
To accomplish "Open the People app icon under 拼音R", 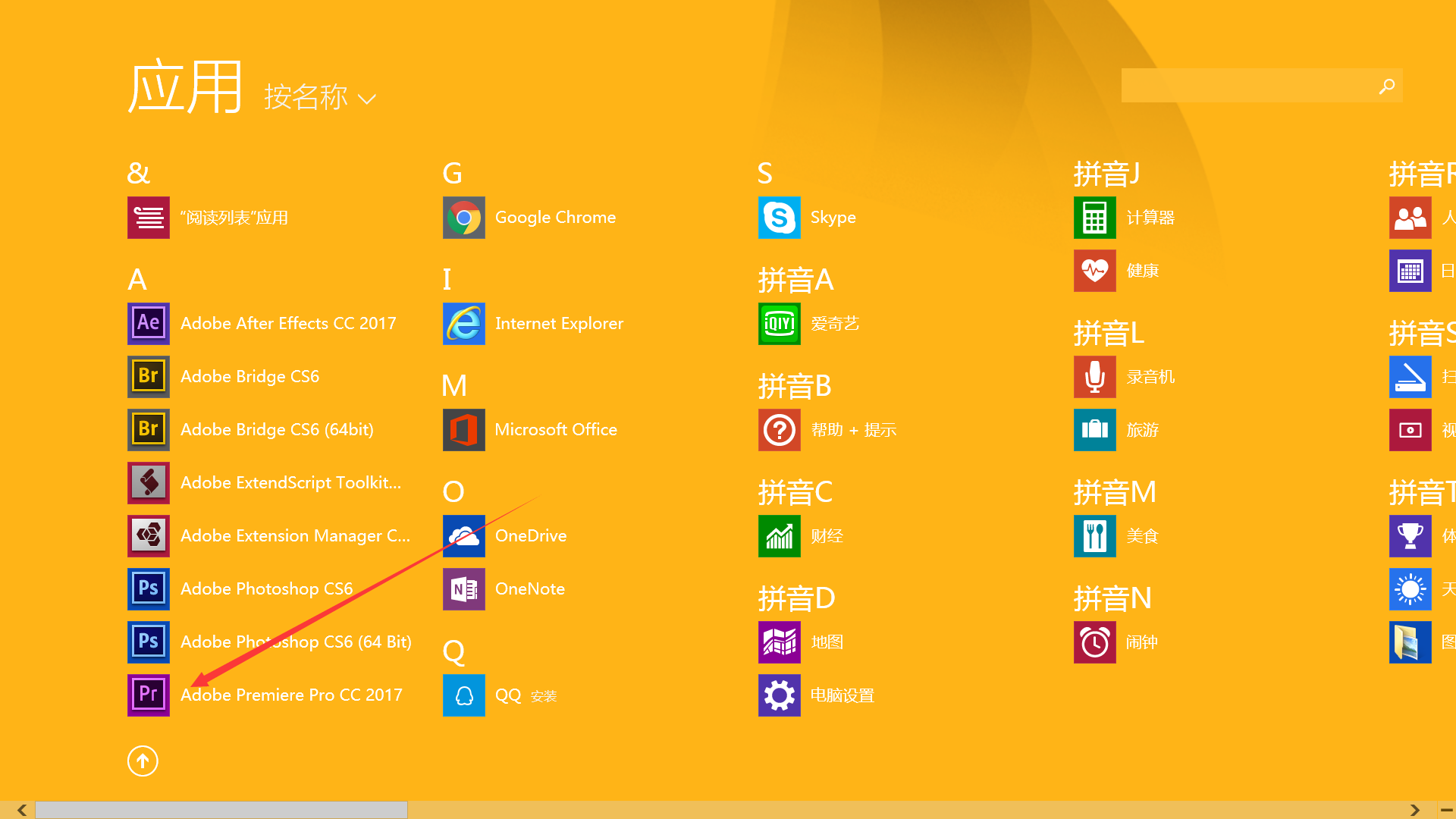I will pyautogui.click(x=1410, y=218).
